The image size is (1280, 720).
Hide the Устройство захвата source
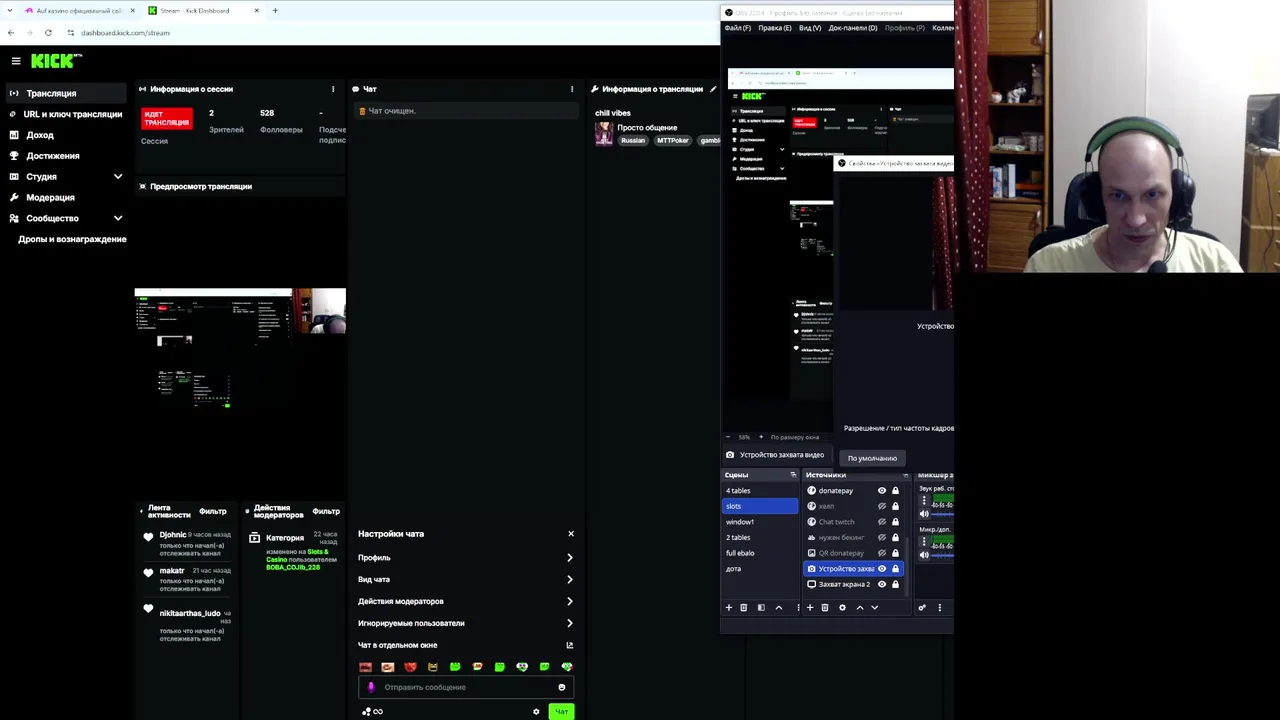coord(882,569)
